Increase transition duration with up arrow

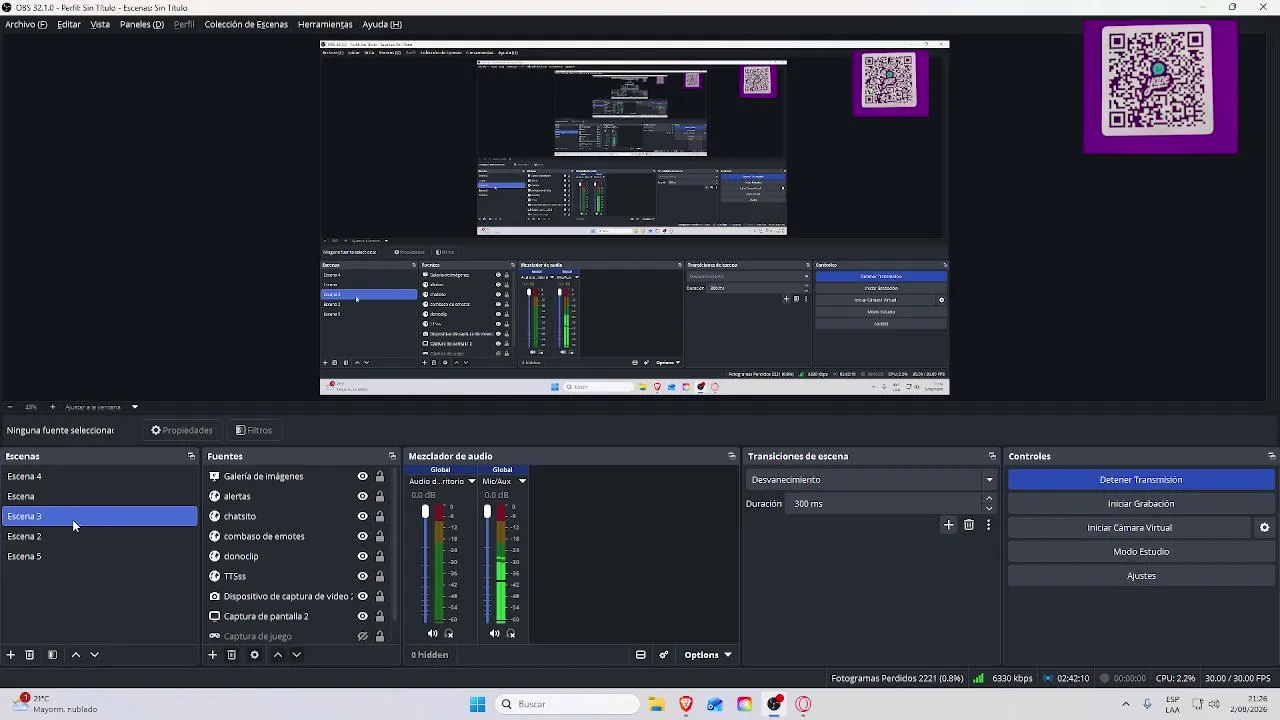(989, 499)
